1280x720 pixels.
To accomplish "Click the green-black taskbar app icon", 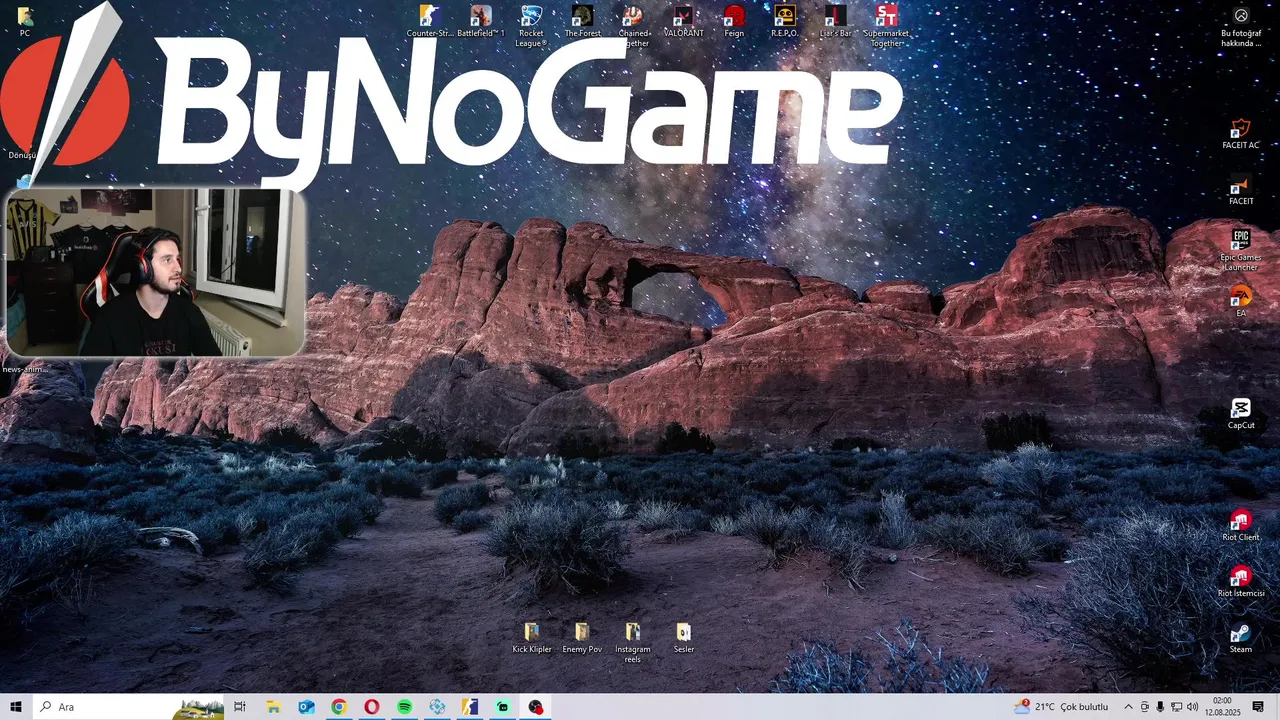I will [503, 707].
